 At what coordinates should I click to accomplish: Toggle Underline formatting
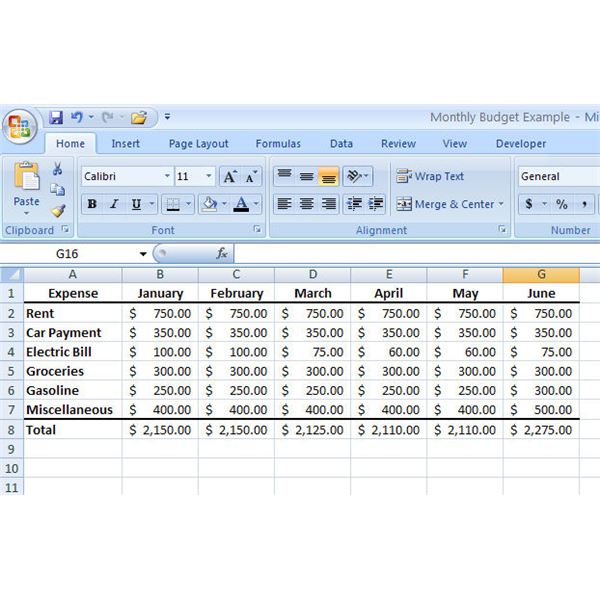coord(136,204)
